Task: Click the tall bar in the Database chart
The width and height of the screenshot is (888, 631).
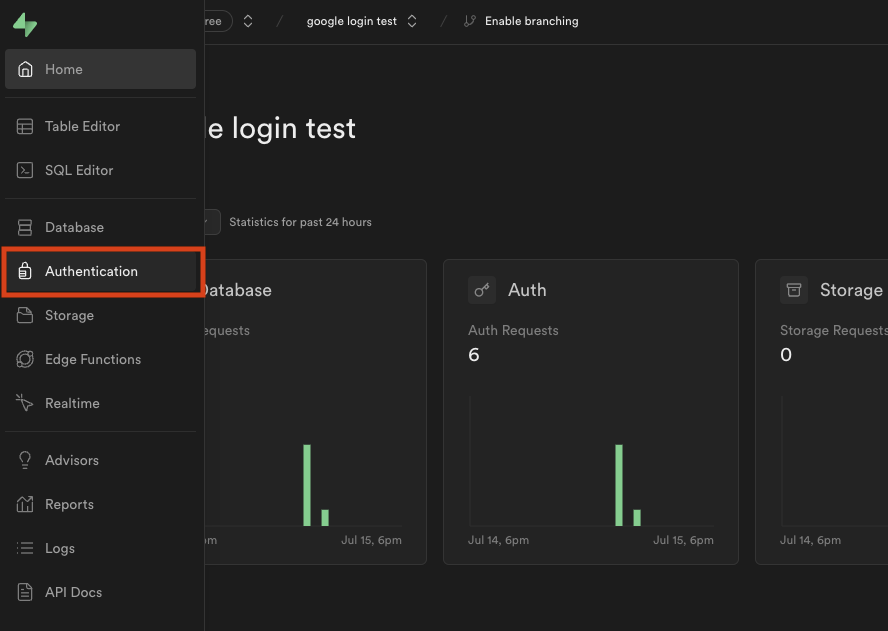Action: pyautogui.click(x=307, y=485)
